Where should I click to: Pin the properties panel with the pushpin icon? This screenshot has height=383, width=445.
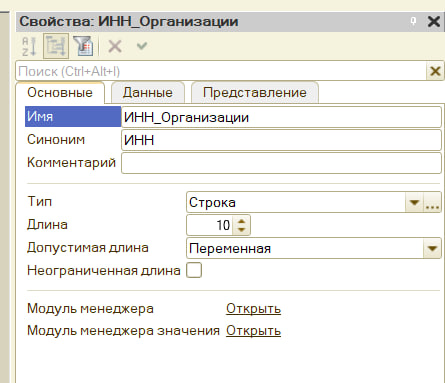coord(413,22)
